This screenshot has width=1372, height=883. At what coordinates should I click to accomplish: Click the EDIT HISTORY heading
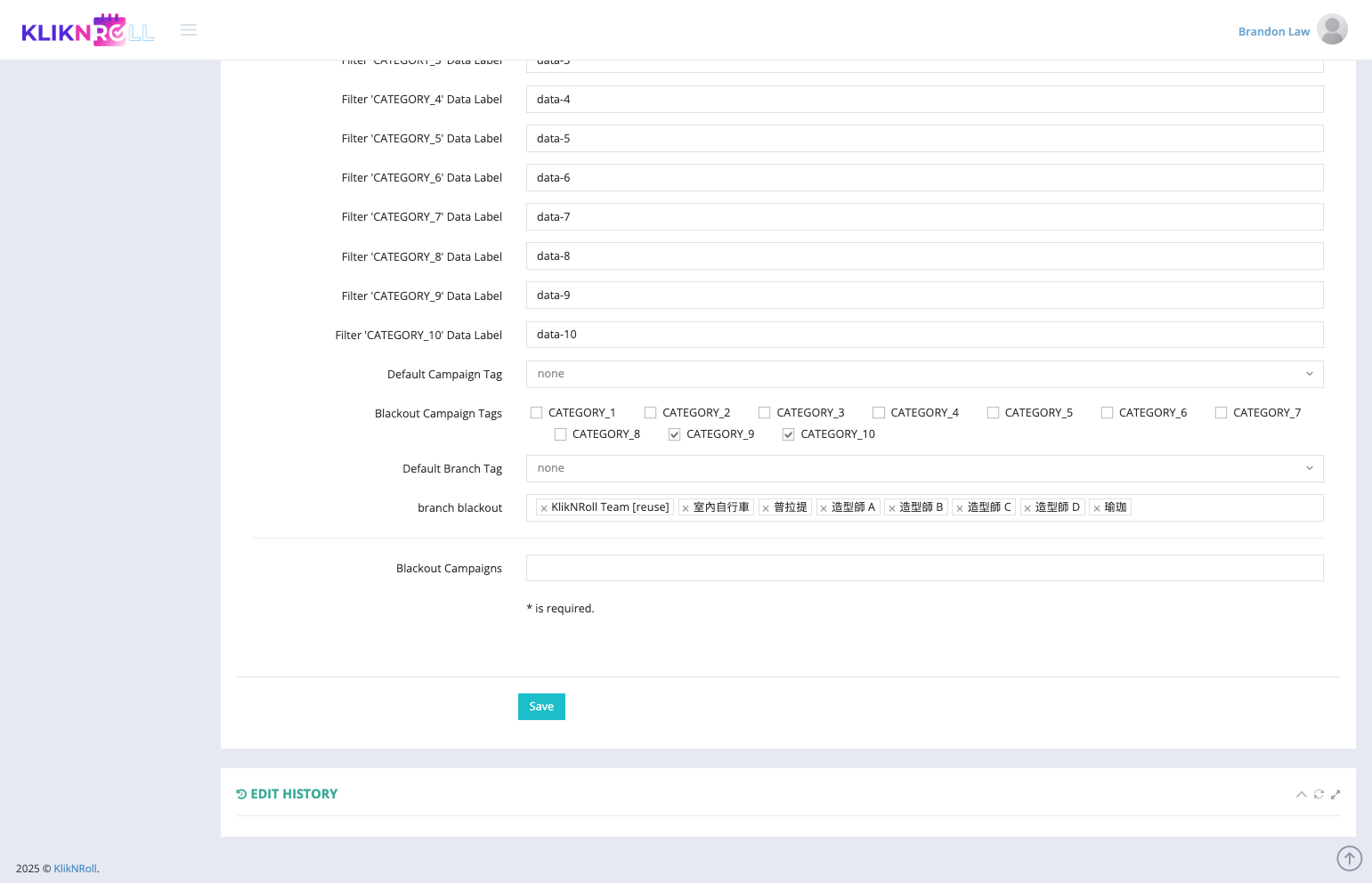pyautogui.click(x=287, y=794)
